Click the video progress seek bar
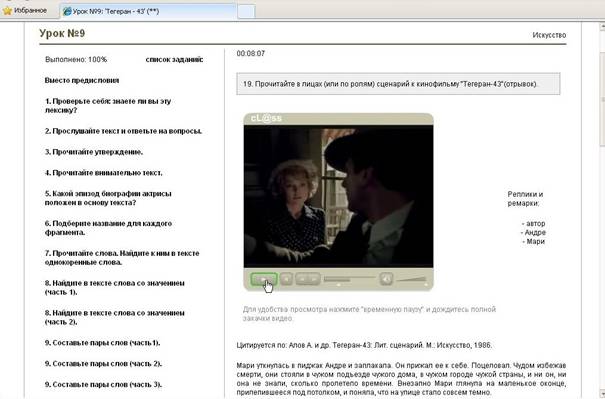Viewport: 605px width, 399px height. click(349, 278)
